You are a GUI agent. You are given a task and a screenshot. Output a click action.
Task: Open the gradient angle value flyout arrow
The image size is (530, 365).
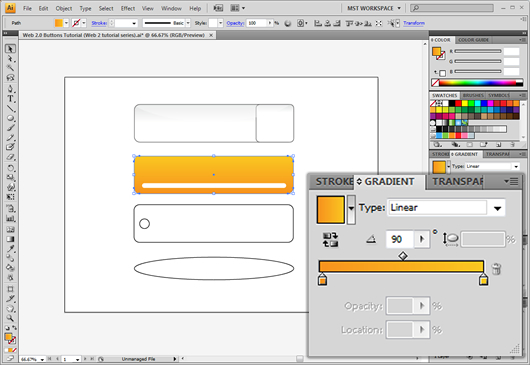421,239
